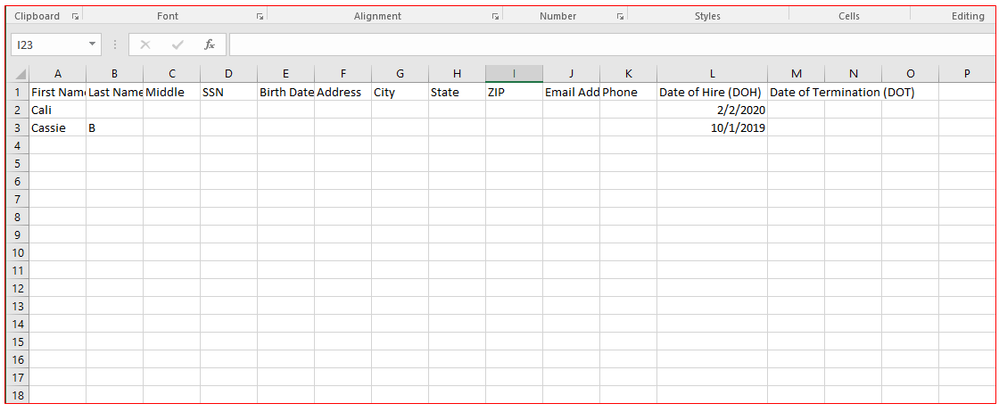Image resolution: width=999 pixels, height=411 pixels.
Task: Click the Insert Function fx icon
Action: click(x=210, y=45)
